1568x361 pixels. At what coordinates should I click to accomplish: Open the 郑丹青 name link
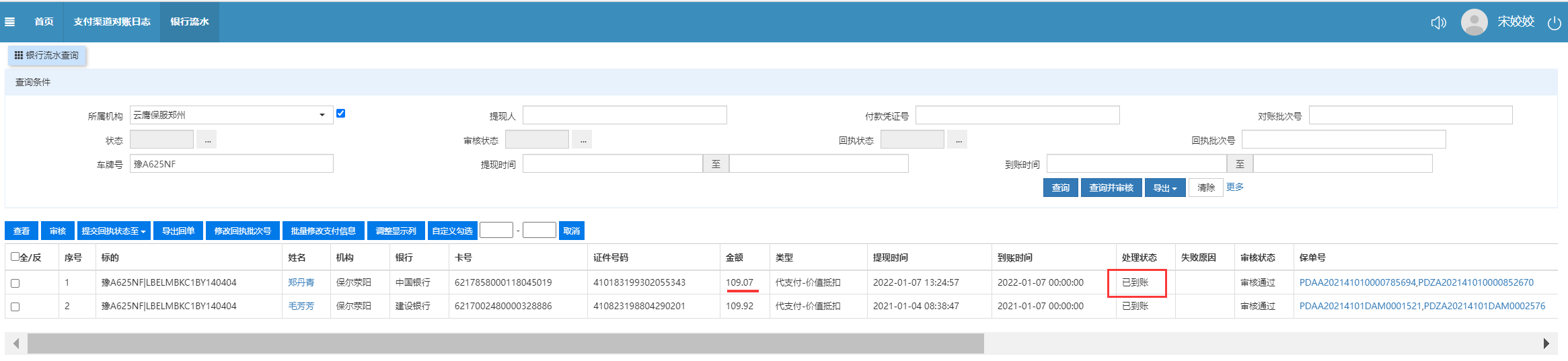point(301,282)
